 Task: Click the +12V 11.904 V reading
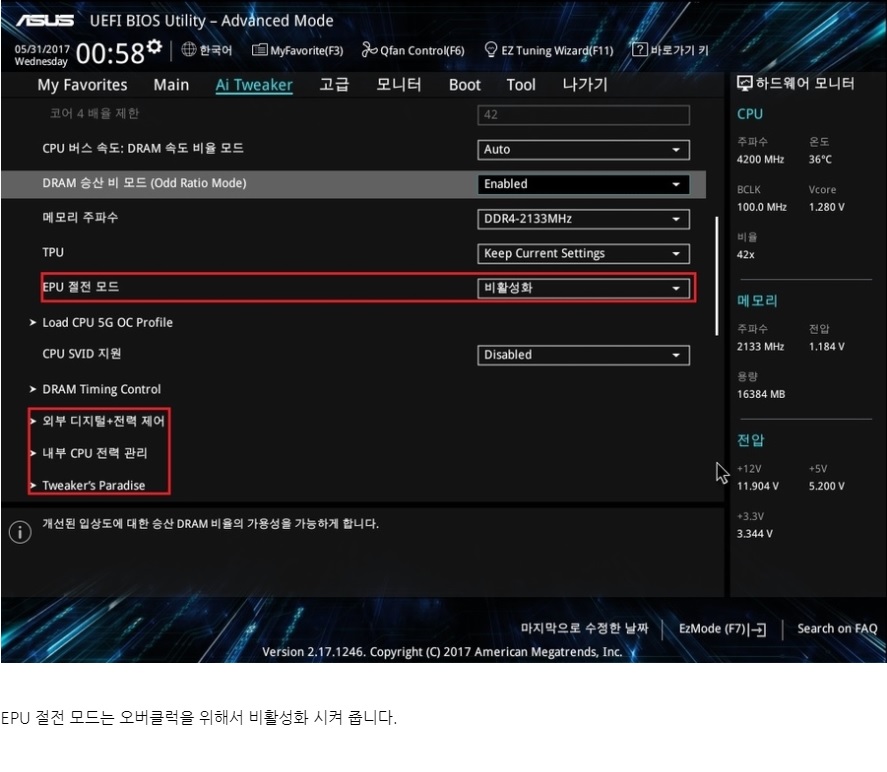(757, 486)
